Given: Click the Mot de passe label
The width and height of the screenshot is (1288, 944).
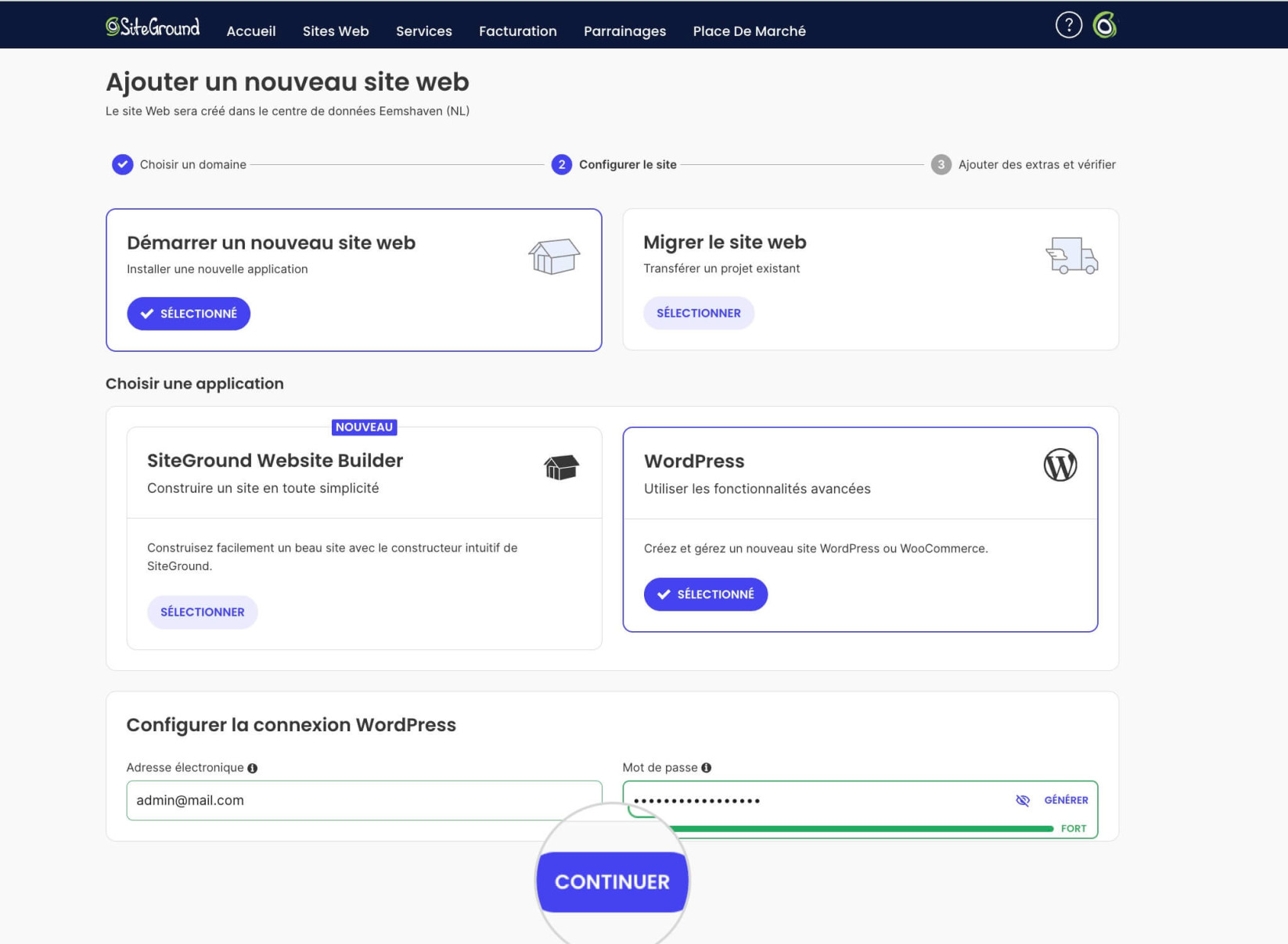Looking at the screenshot, I should click(660, 767).
